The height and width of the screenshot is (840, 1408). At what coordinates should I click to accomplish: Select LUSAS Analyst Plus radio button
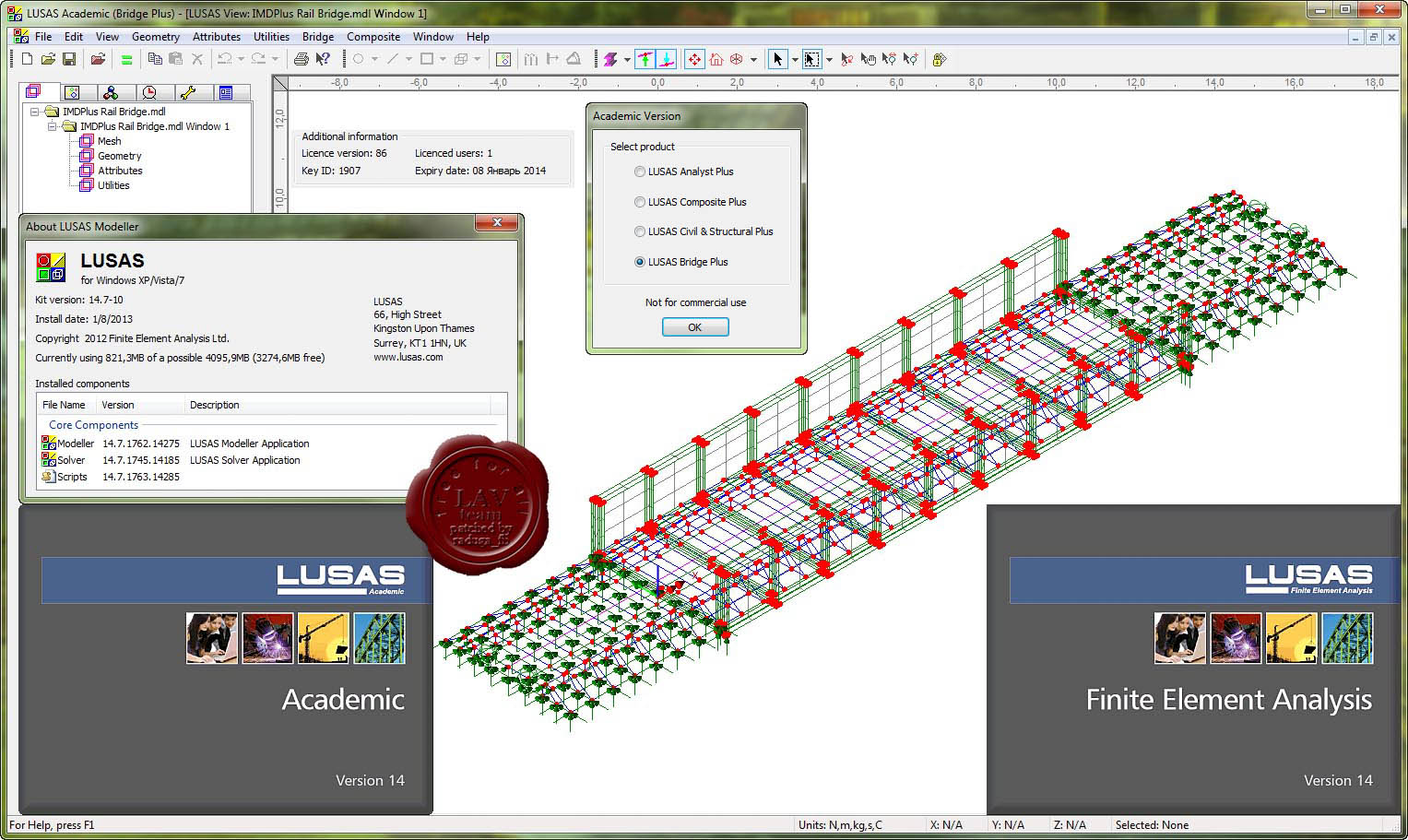[640, 172]
